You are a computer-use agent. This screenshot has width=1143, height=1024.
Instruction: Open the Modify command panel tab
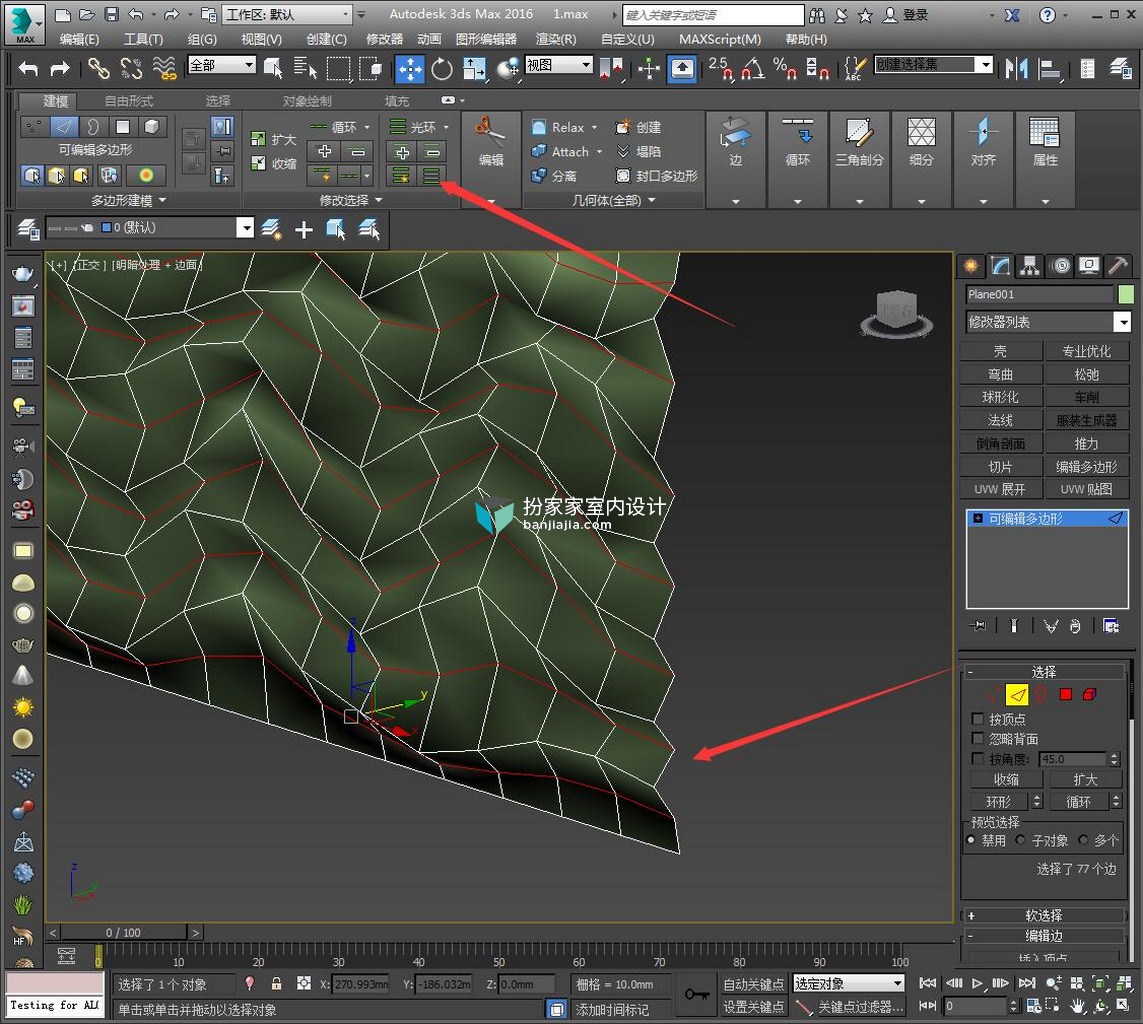click(x=1000, y=266)
